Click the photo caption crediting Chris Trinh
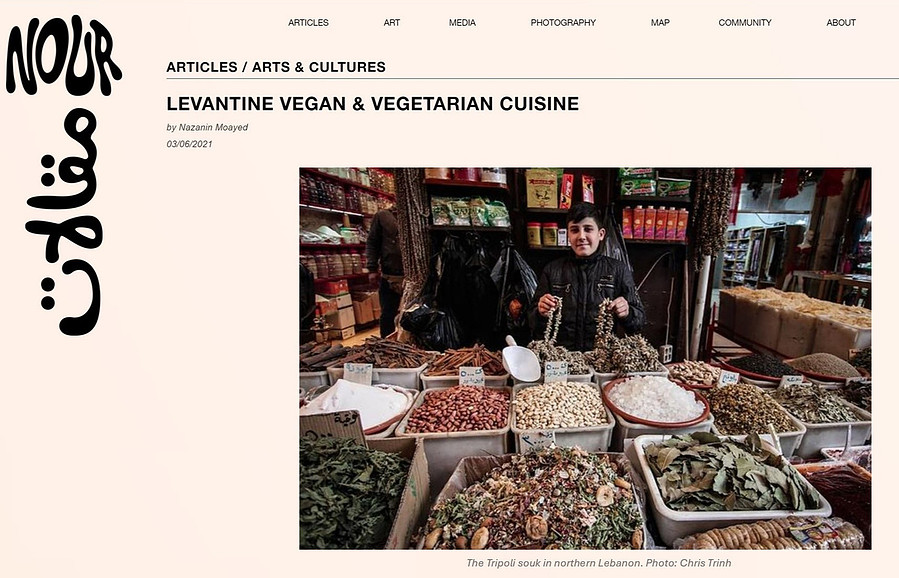Viewport: 899px width, 578px height. [x=599, y=563]
